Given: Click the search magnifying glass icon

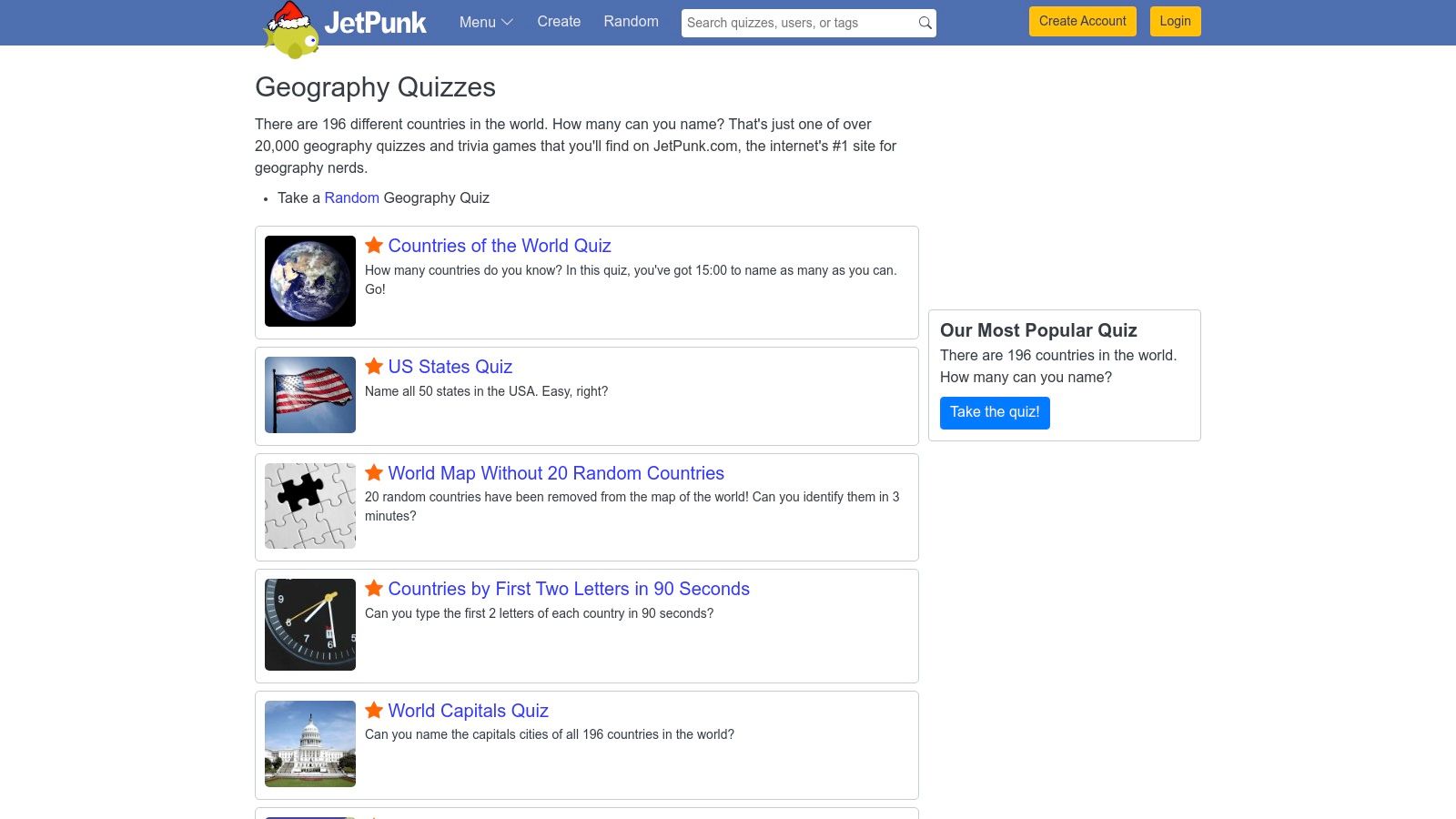Looking at the screenshot, I should 924,22.
